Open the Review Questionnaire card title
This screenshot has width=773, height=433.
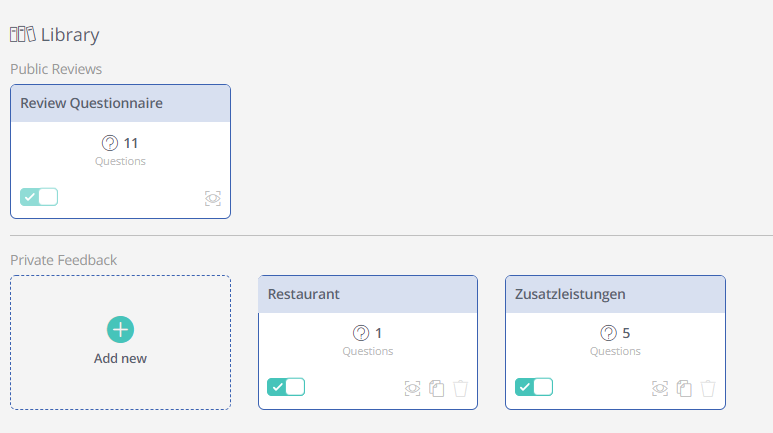click(91, 103)
